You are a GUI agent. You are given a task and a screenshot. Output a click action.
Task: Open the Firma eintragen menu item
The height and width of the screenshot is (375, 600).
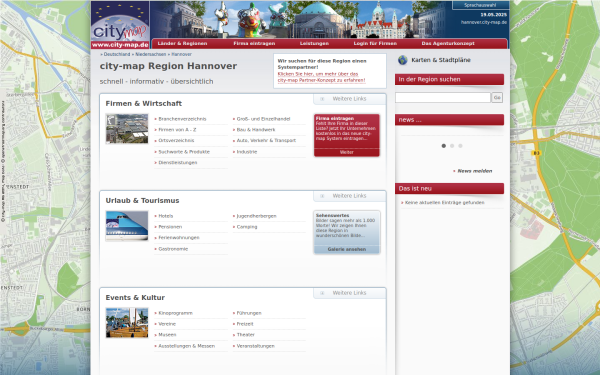(x=254, y=44)
